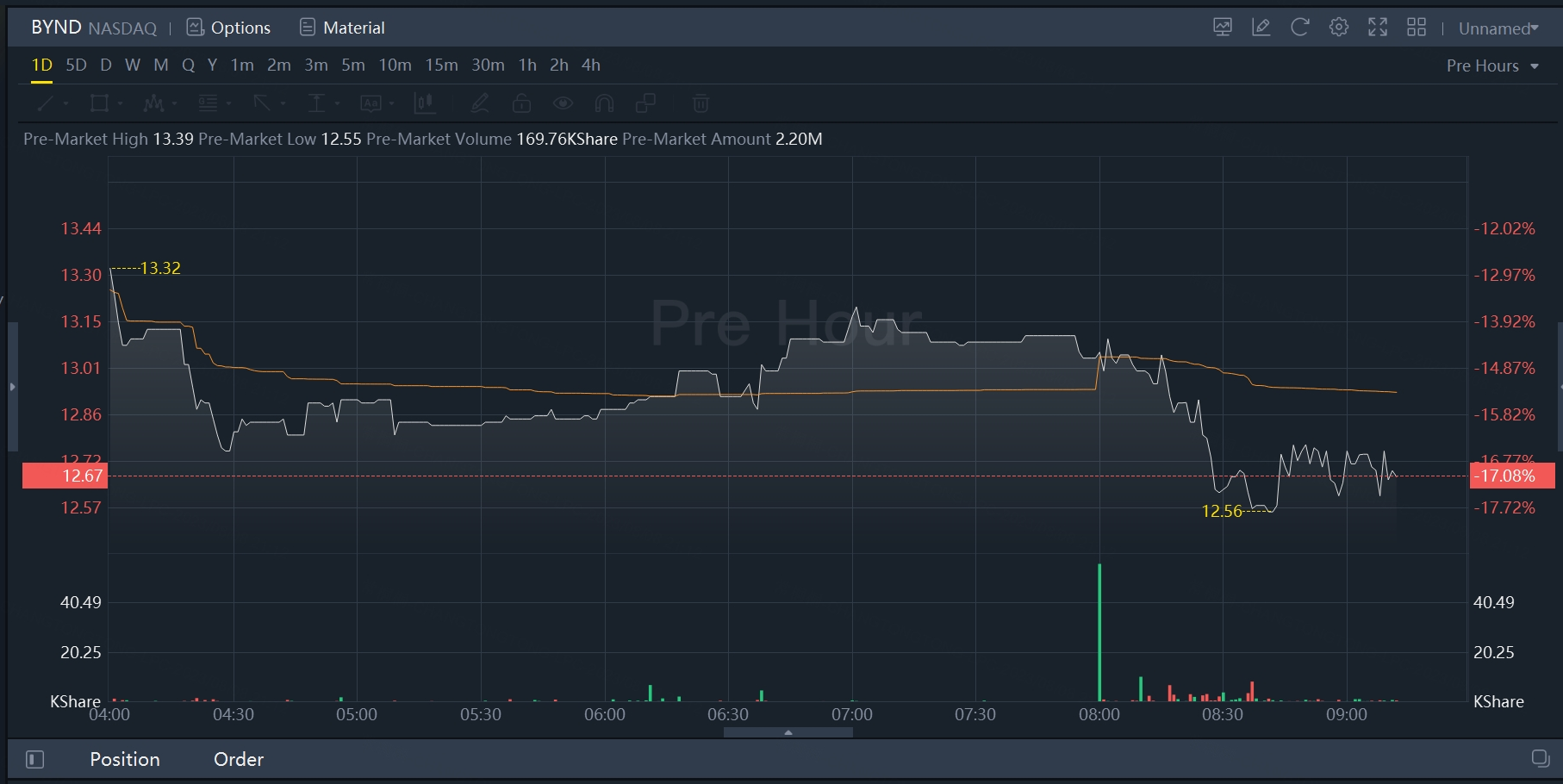Switch to the 1m interval

(x=242, y=65)
